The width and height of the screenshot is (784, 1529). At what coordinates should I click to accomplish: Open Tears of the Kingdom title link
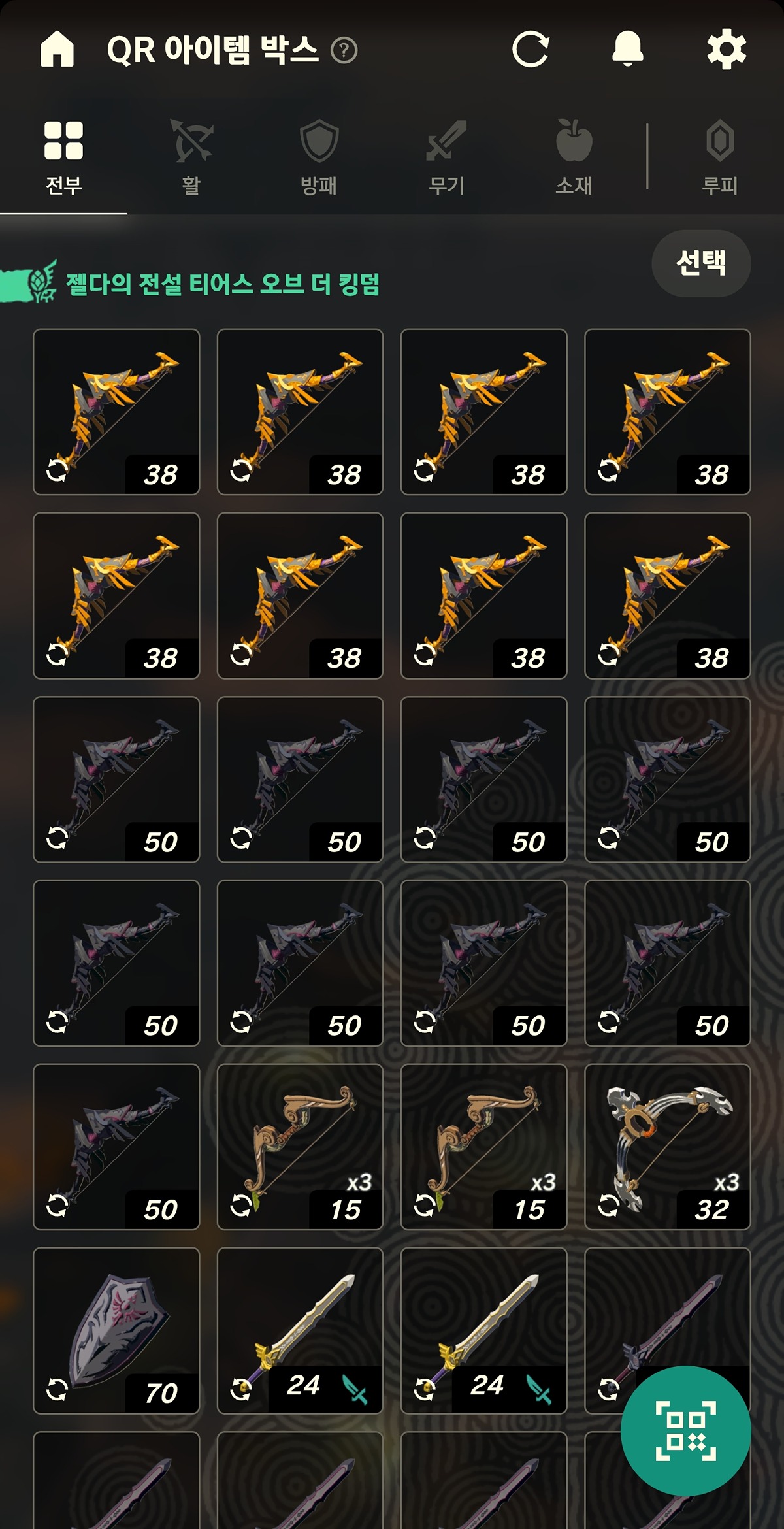coord(223,284)
